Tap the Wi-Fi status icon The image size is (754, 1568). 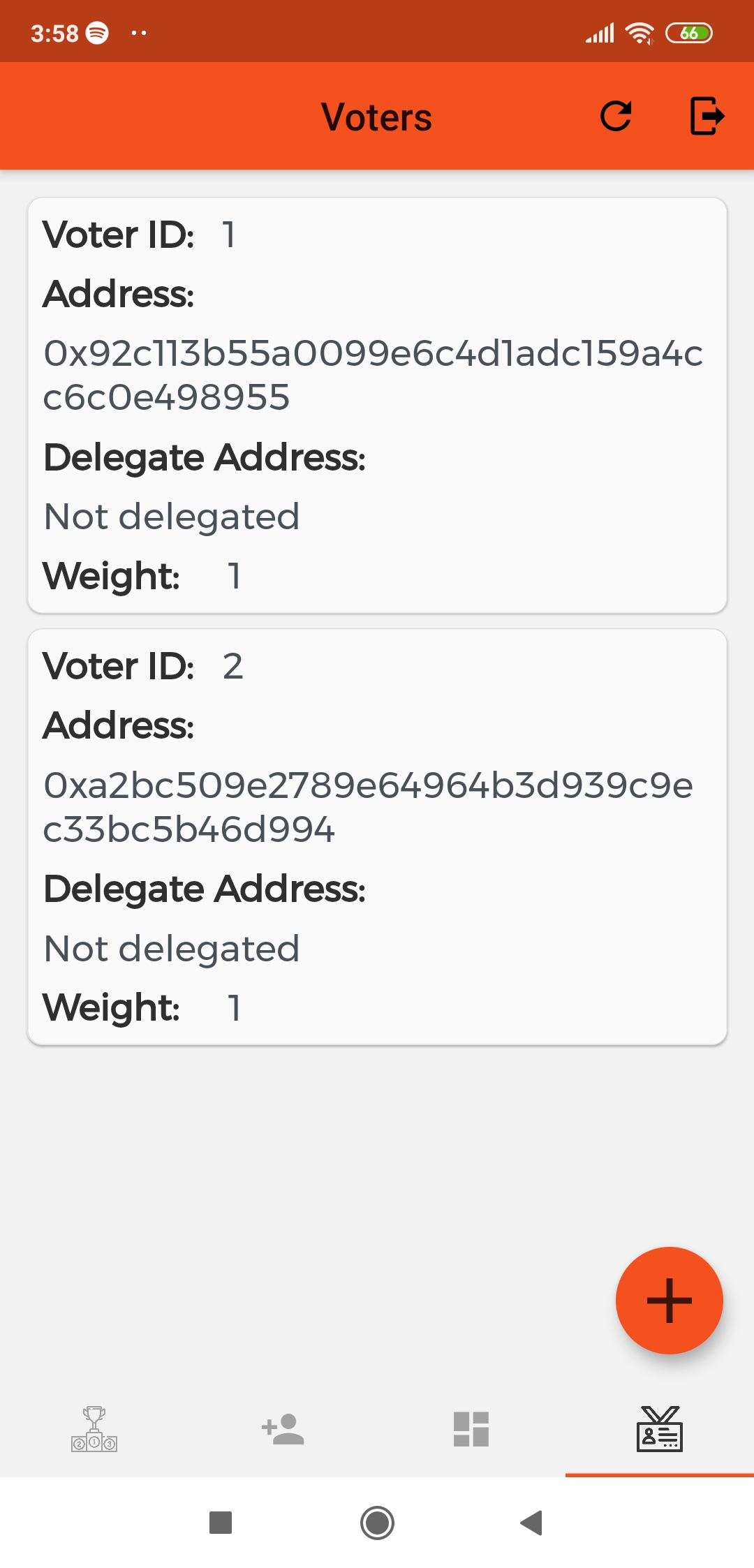(x=639, y=33)
